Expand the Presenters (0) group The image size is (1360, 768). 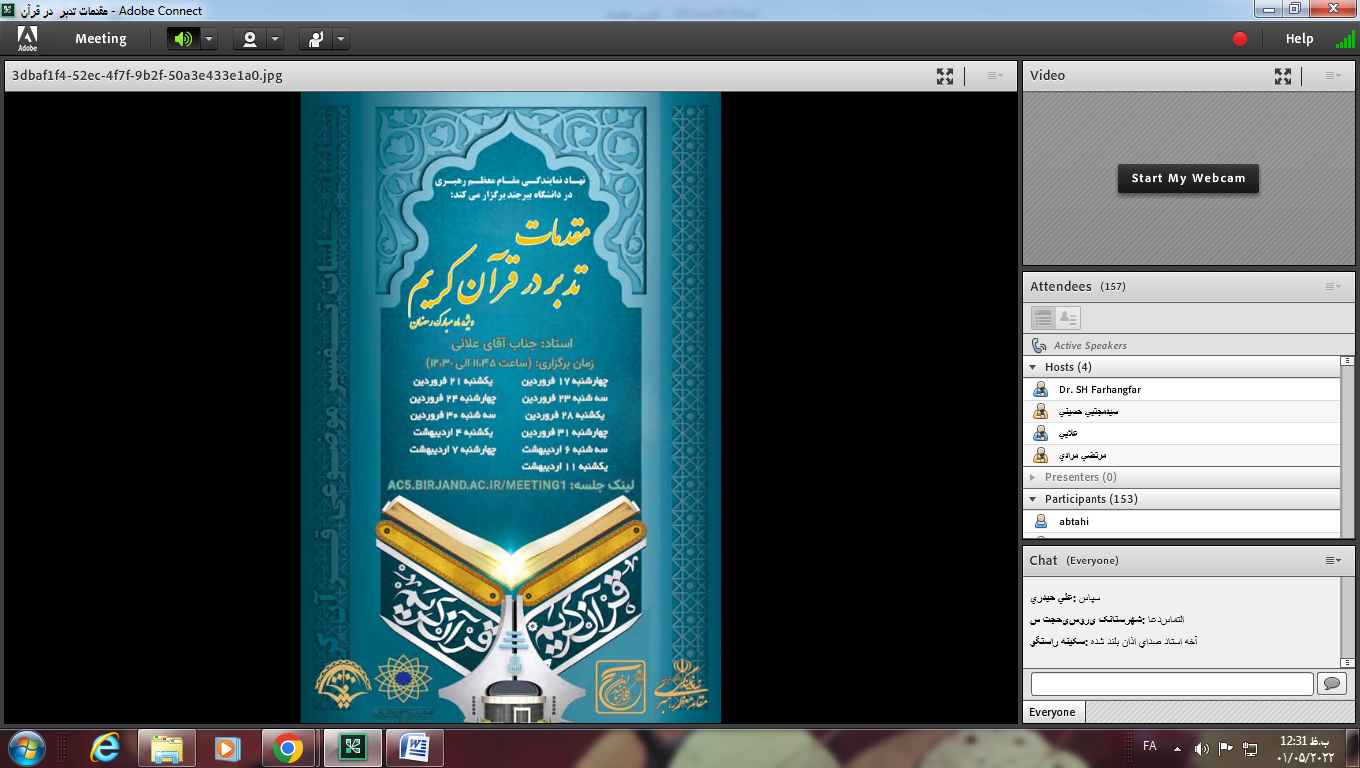tap(1033, 477)
